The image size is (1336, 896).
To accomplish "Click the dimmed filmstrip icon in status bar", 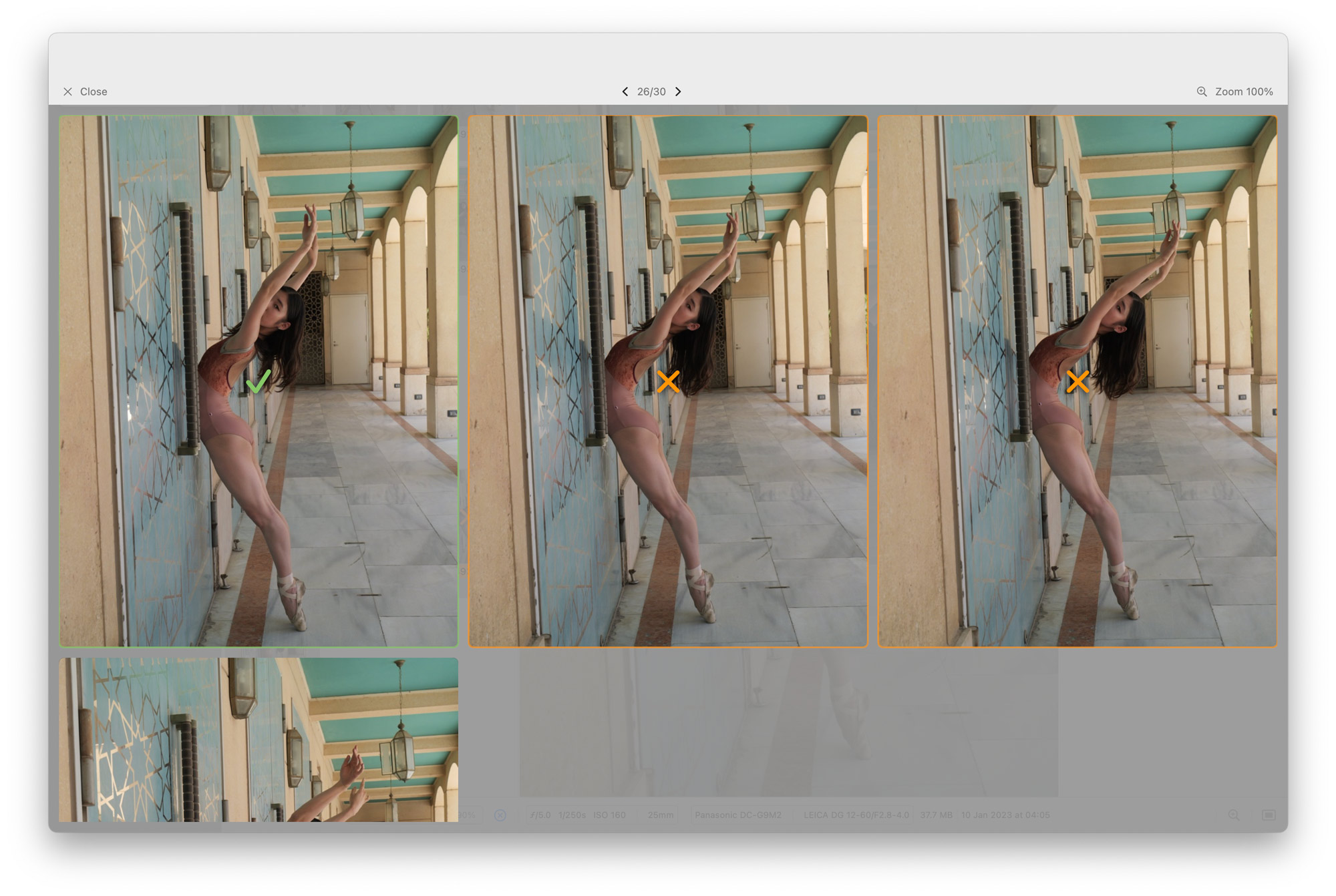I will (x=1269, y=815).
